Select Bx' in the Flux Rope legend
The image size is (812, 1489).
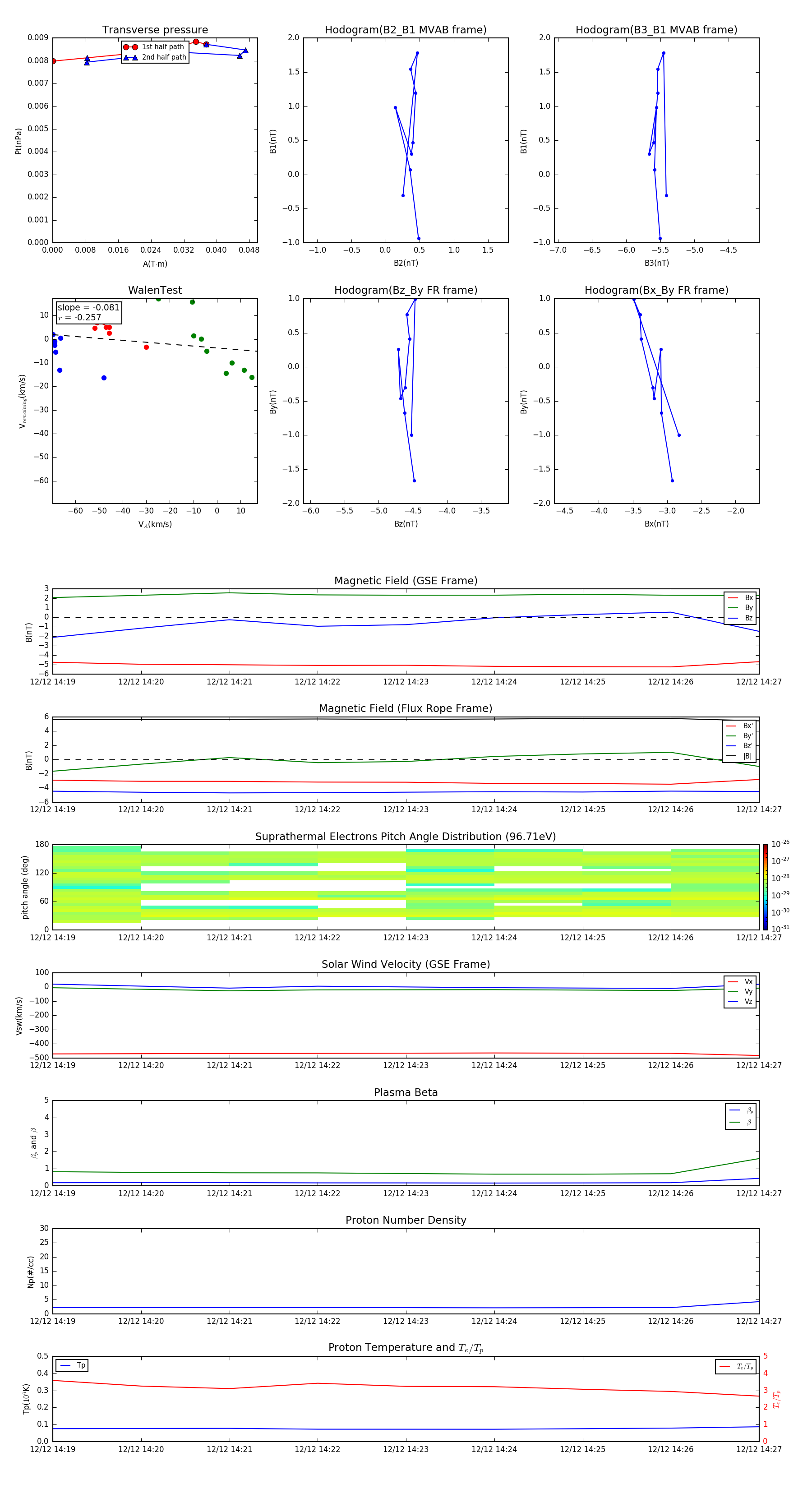(740, 726)
